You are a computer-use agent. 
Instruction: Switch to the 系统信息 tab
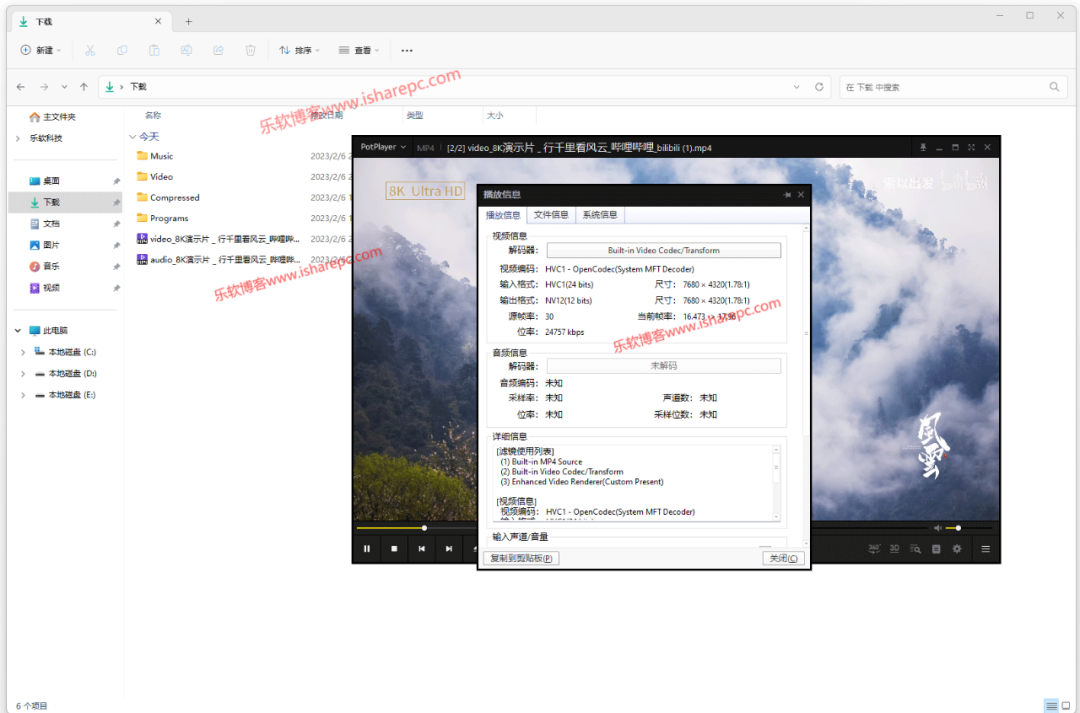tap(600, 215)
